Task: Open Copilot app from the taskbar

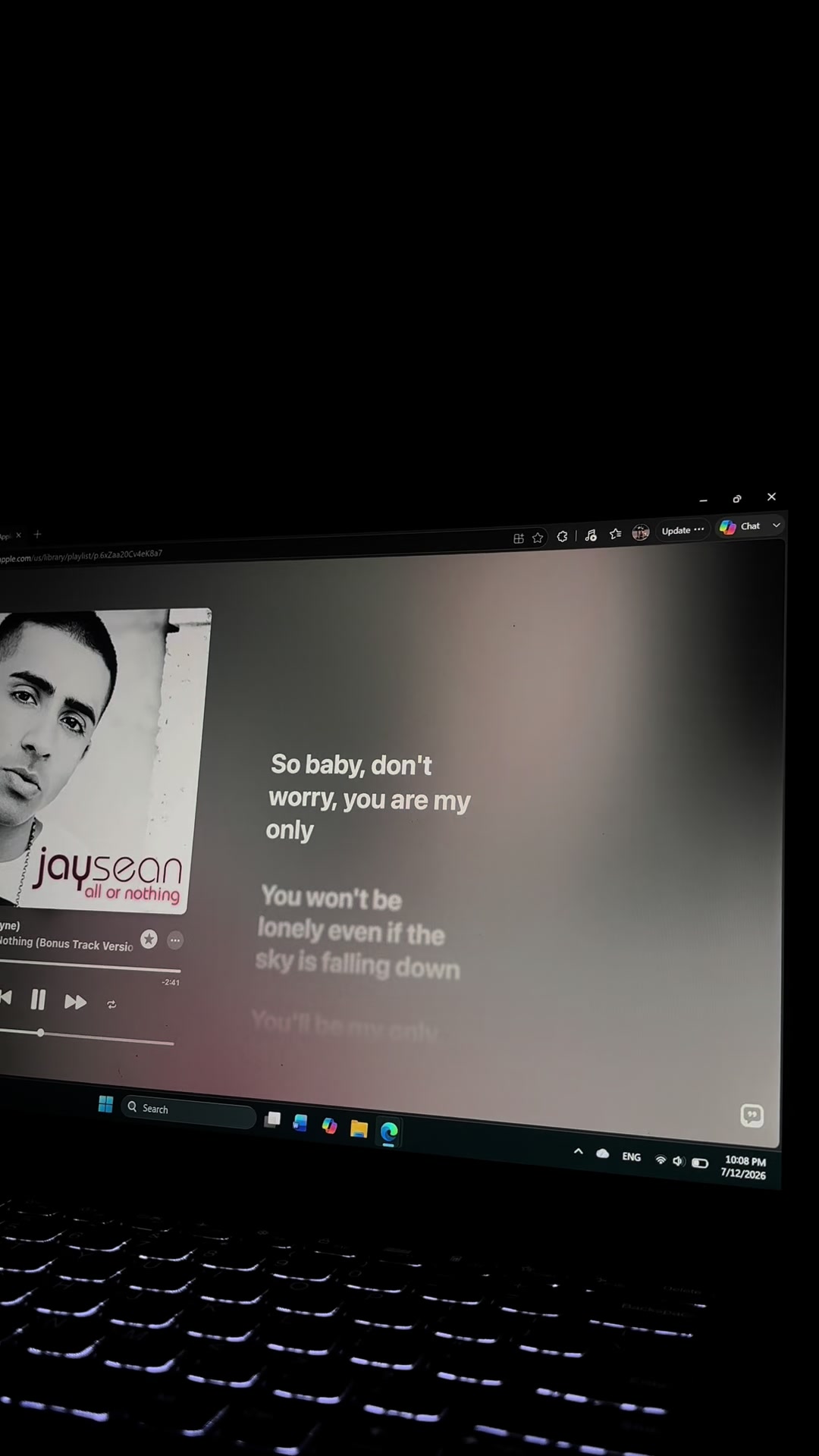Action: tap(329, 1125)
